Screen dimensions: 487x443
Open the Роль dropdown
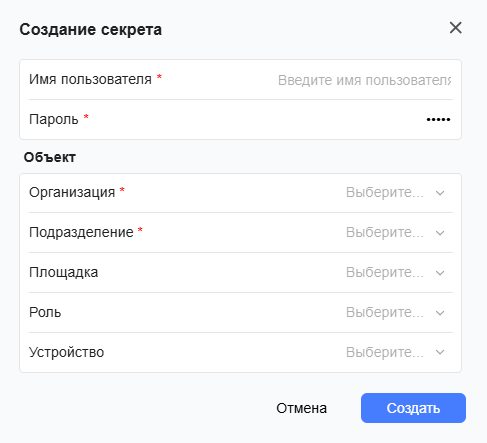tap(395, 313)
